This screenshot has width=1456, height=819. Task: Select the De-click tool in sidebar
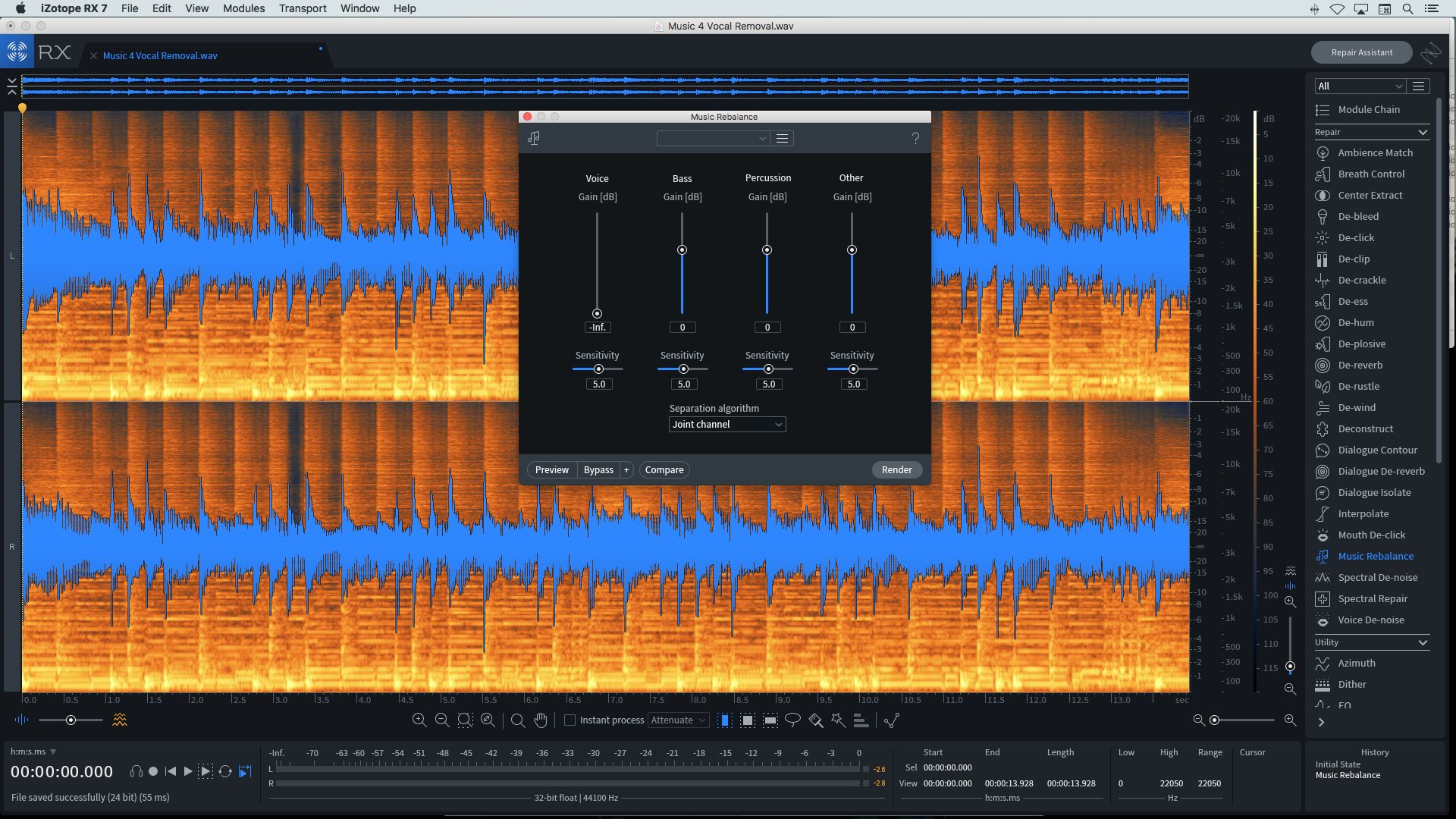[1355, 237]
